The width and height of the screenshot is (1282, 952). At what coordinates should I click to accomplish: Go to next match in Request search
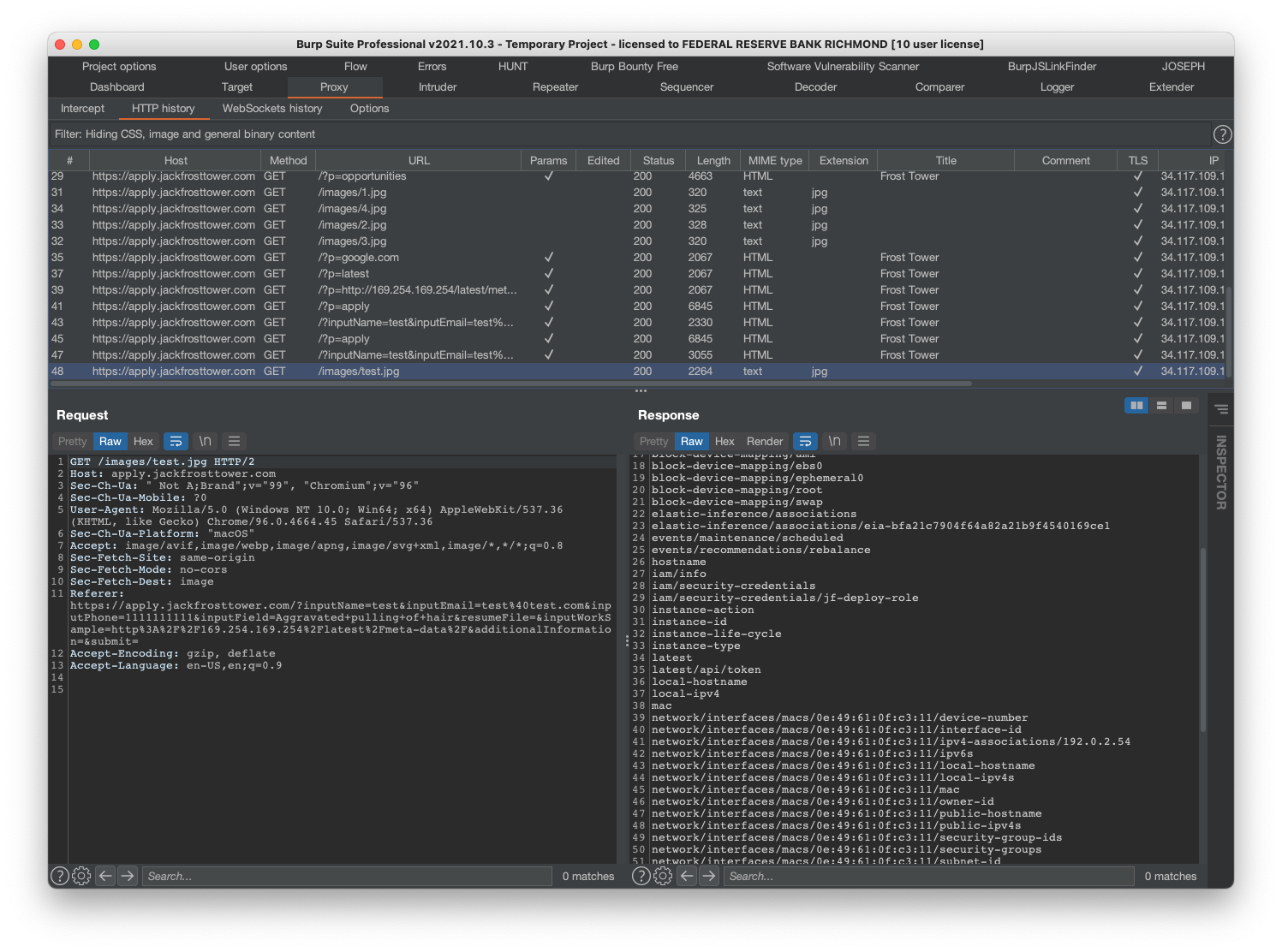[x=128, y=876]
